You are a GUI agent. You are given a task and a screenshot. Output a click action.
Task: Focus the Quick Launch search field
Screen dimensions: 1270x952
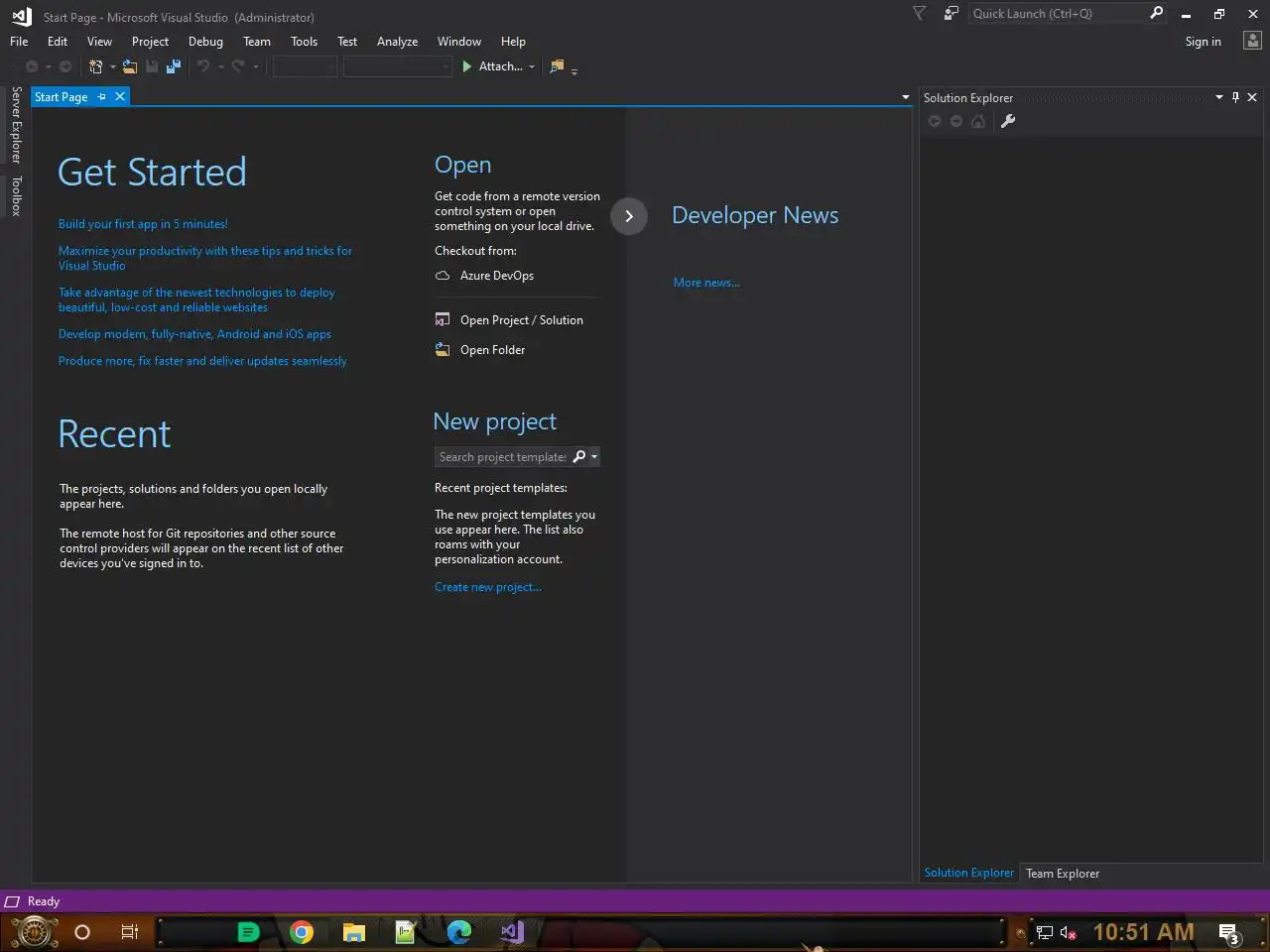click(1057, 13)
